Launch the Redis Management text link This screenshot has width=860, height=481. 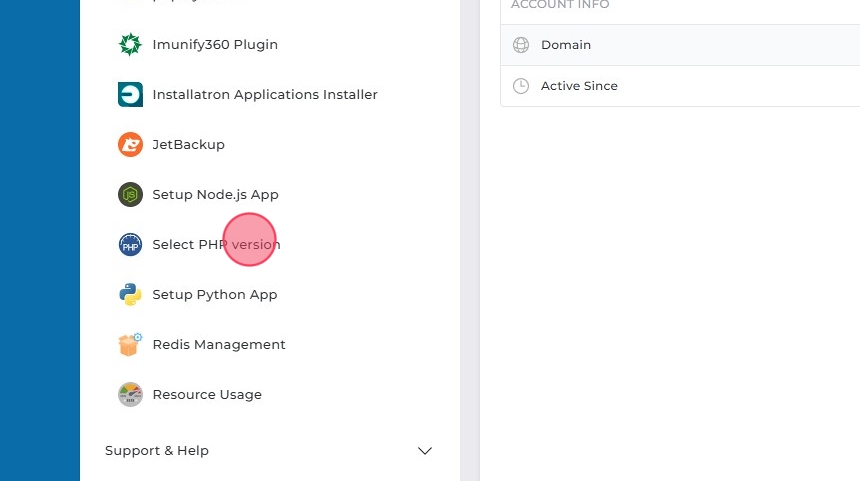point(219,345)
